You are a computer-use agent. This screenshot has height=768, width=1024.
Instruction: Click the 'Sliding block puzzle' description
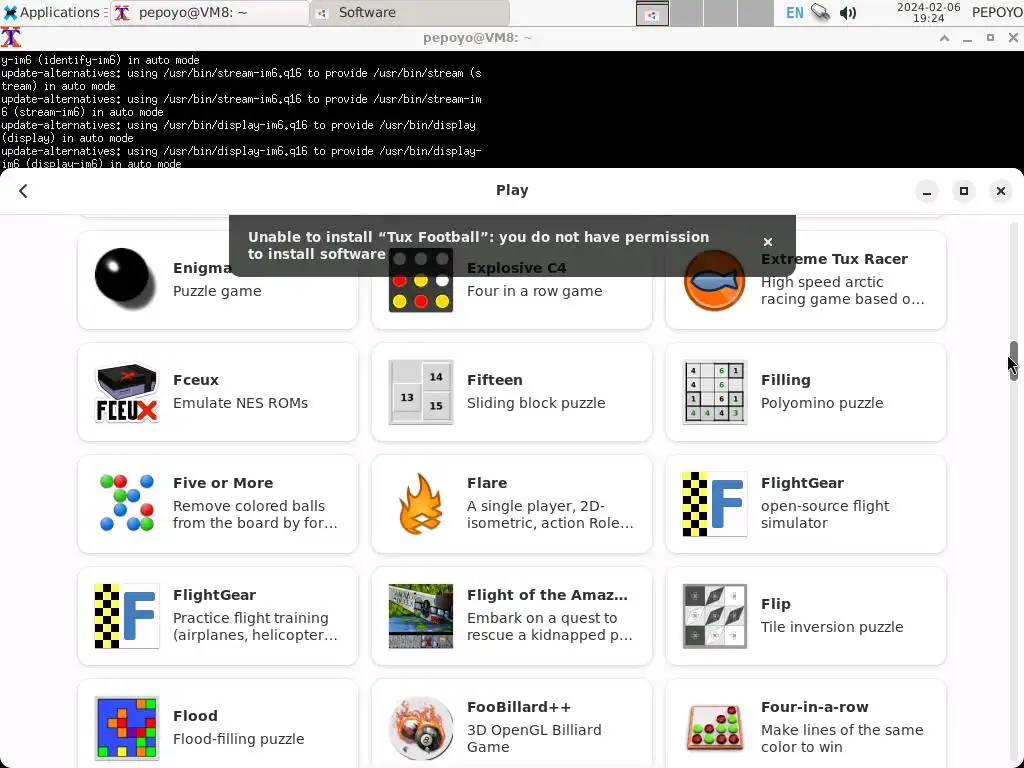coord(536,403)
